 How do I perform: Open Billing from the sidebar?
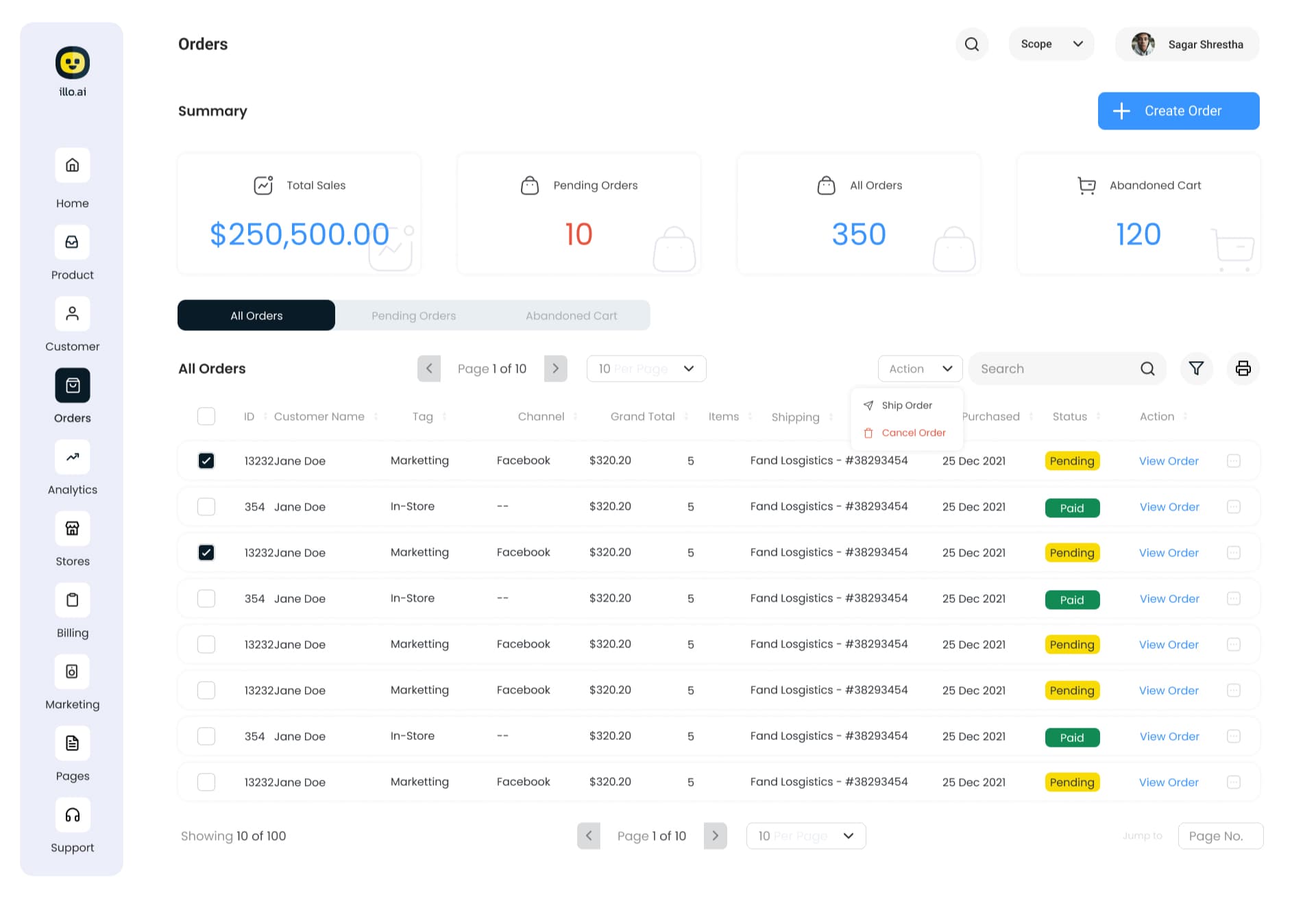72,600
